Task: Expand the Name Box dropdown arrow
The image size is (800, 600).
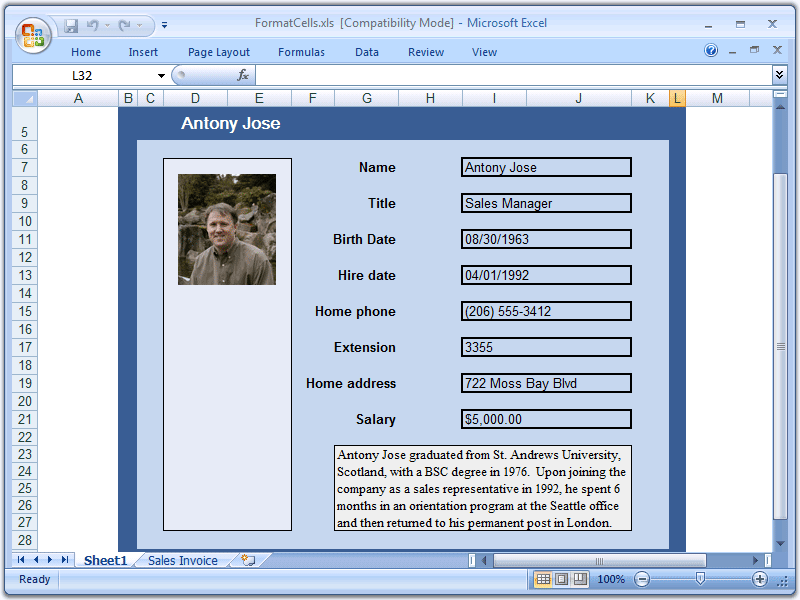Action: pyautogui.click(x=161, y=76)
